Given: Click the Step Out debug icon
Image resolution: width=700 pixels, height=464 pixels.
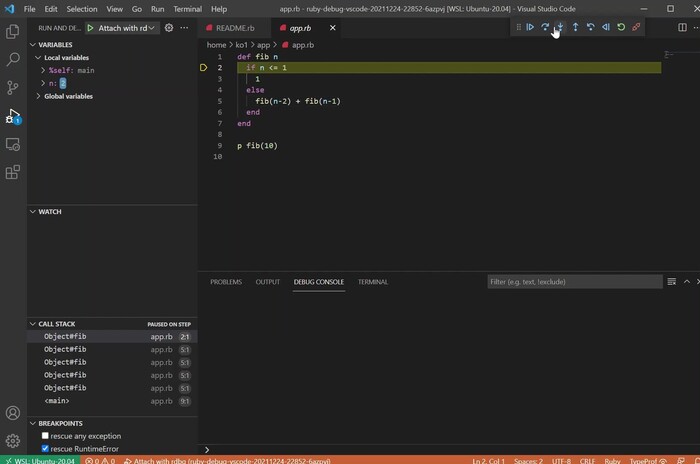Looking at the screenshot, I should 575,27.
